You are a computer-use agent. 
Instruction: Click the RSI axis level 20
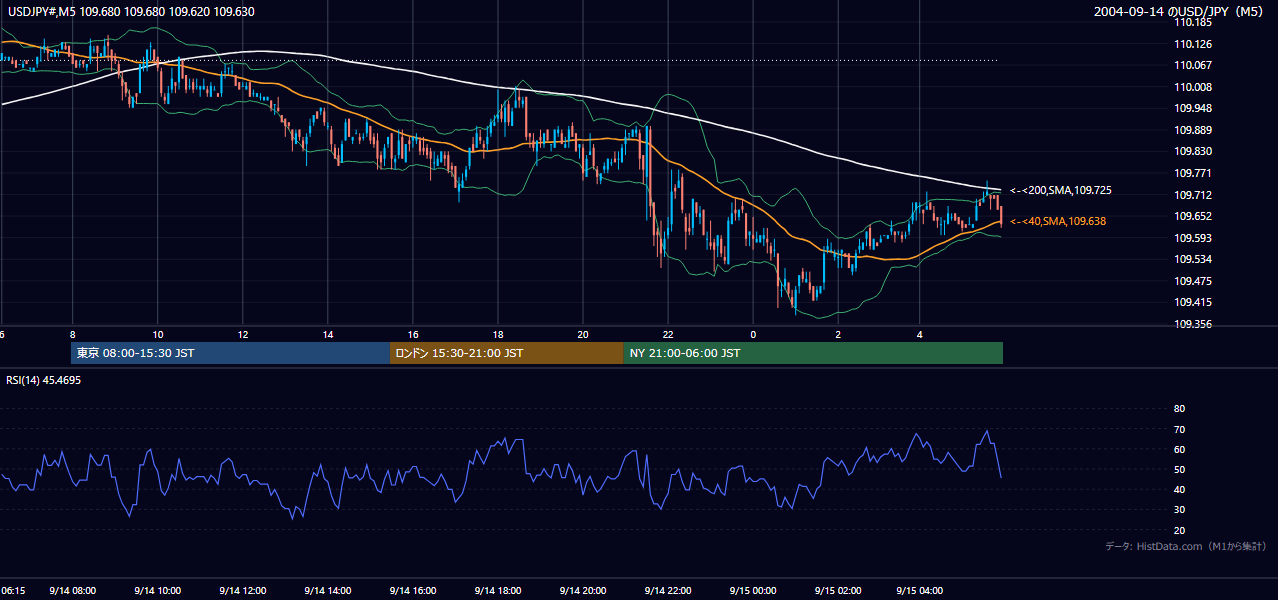click(x=1179, y=530)
